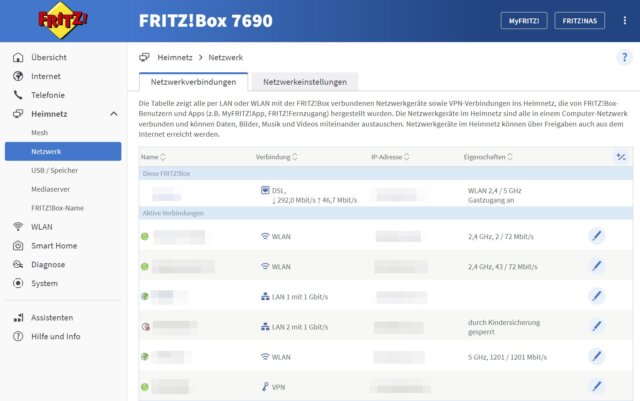The height and width of the screenshot is (401, 640).
Task: Switch to the Netzwerkeinstellungen tab
Action: click(x=305, y=82)
